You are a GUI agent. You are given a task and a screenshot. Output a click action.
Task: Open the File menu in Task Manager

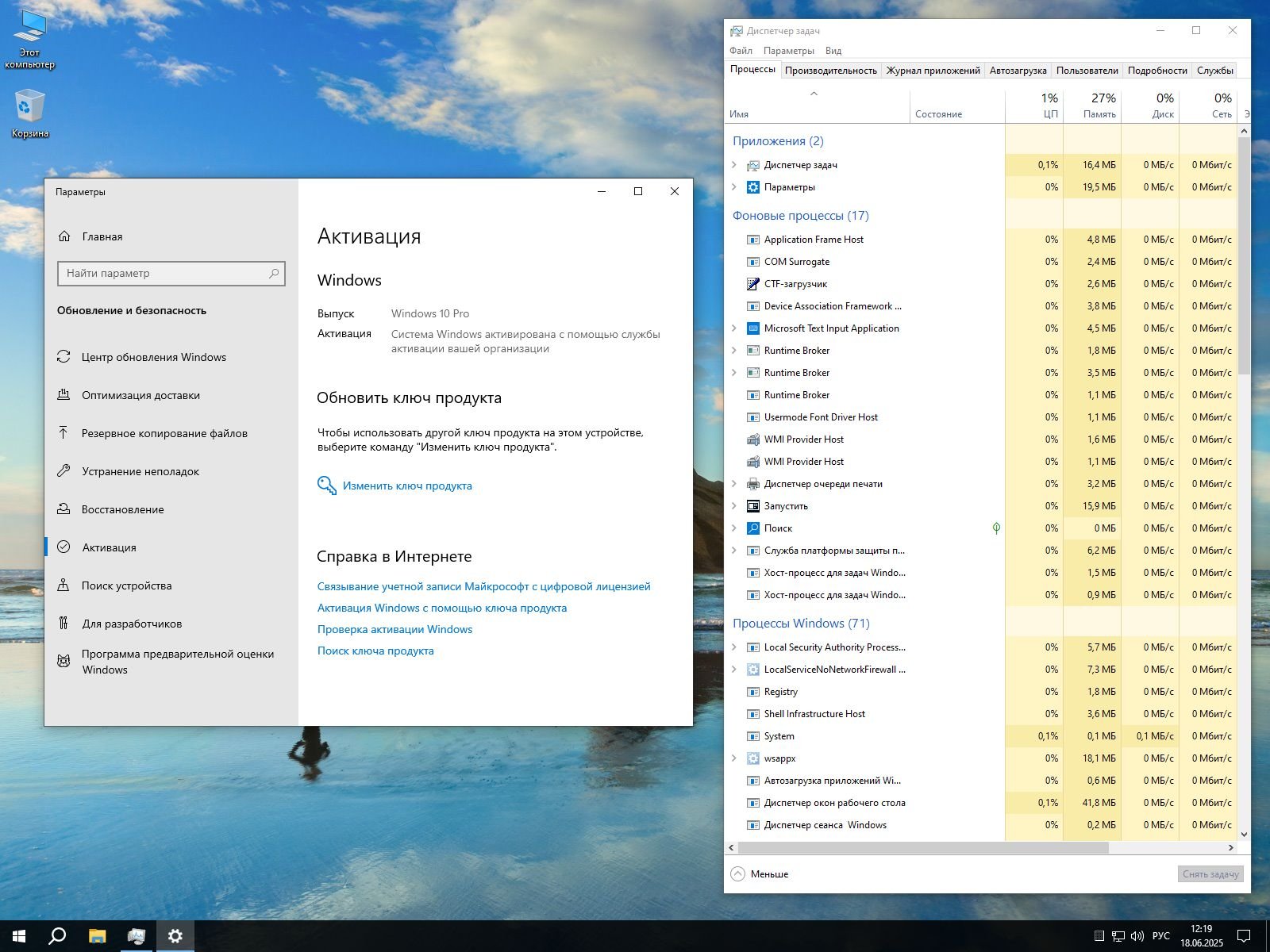coord(741,51)
